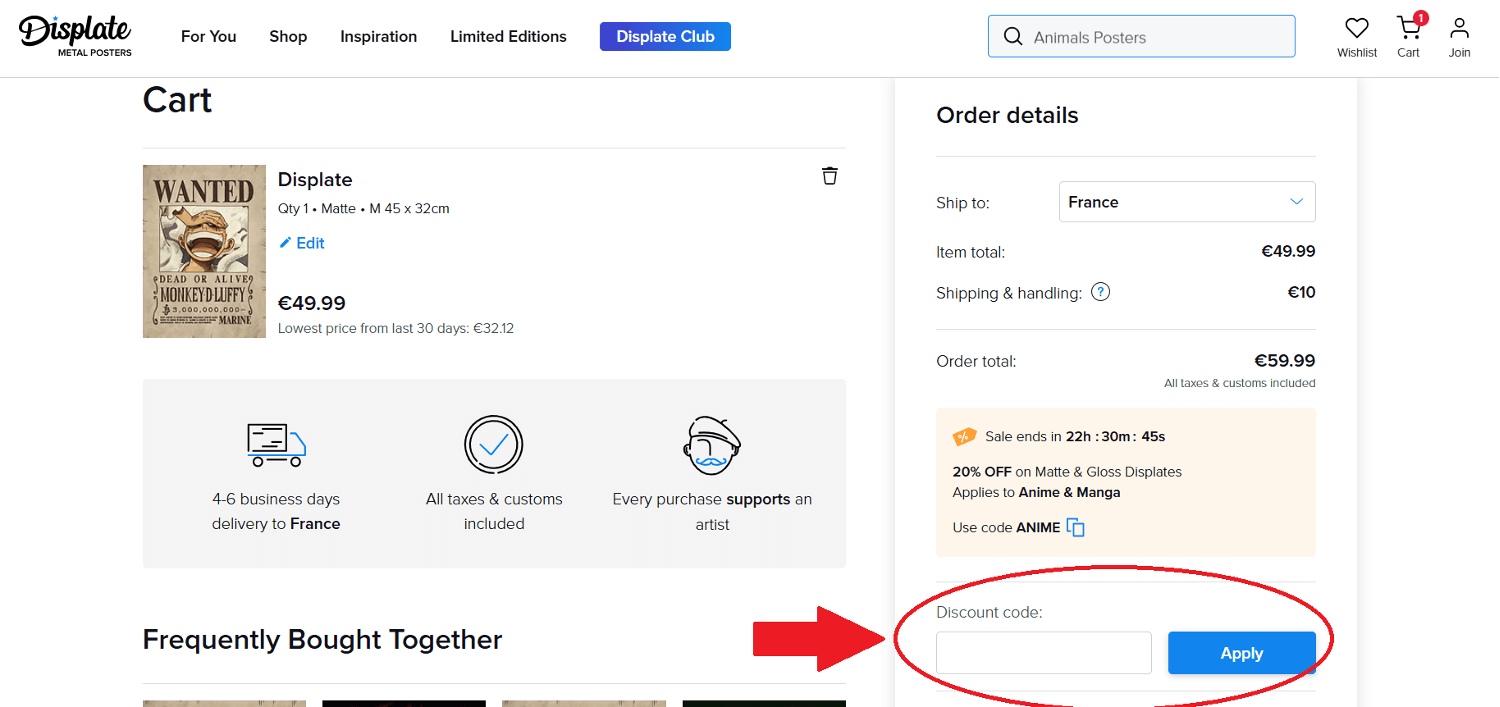The height and width of the screenshot is (707, 1500).
Task: Open the Inspiration menu
Action: tap(379, 36)
